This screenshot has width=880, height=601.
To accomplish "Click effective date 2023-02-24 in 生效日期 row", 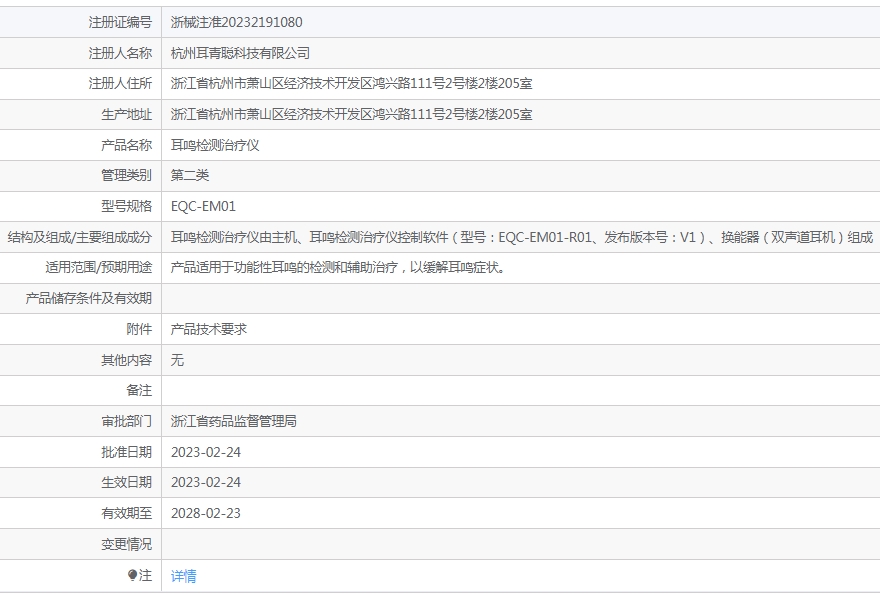I will 205,483.
